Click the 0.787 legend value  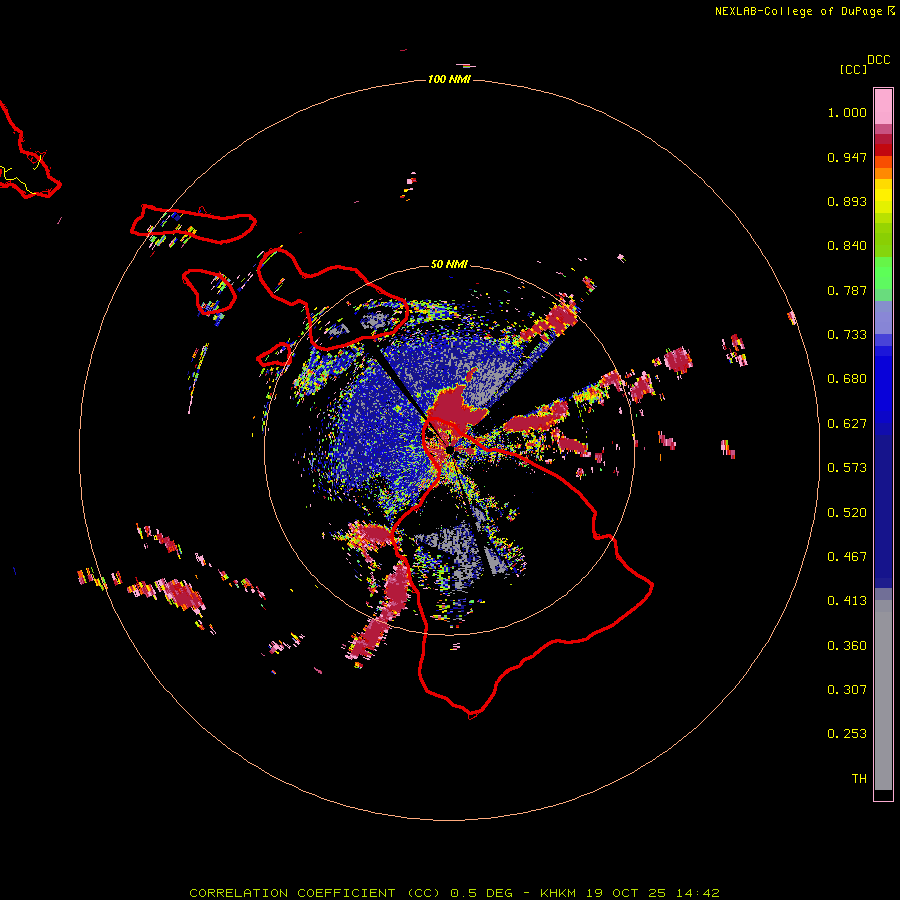point(847,290)
